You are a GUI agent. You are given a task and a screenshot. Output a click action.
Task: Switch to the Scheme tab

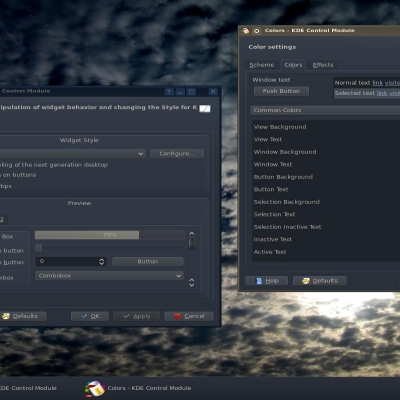(262, 65)
